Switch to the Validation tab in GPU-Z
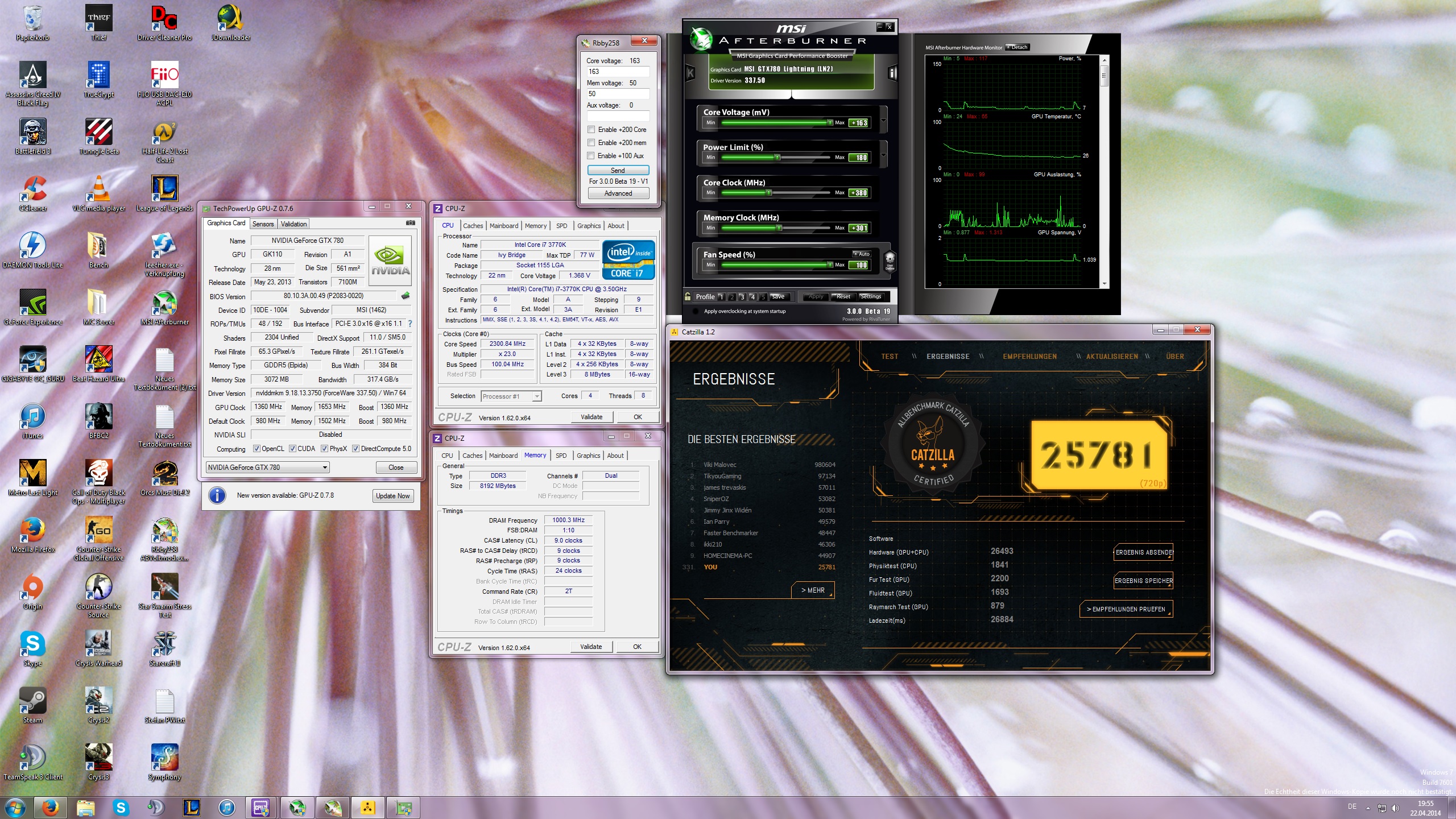The image size is (1456, 819). pyautogui.click(x=294, y=224)
